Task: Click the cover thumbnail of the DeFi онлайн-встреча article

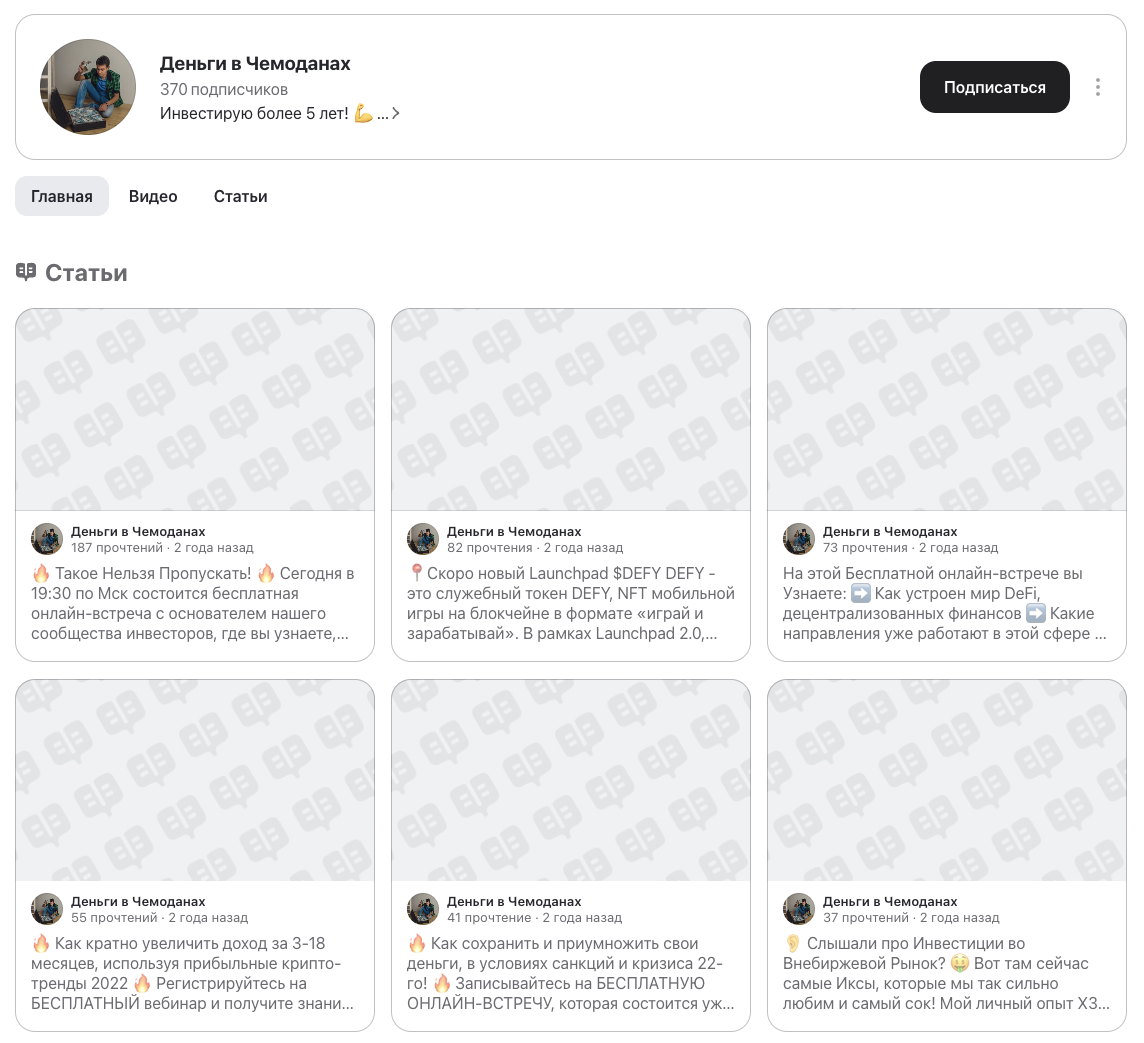Action: click(946, 410)
